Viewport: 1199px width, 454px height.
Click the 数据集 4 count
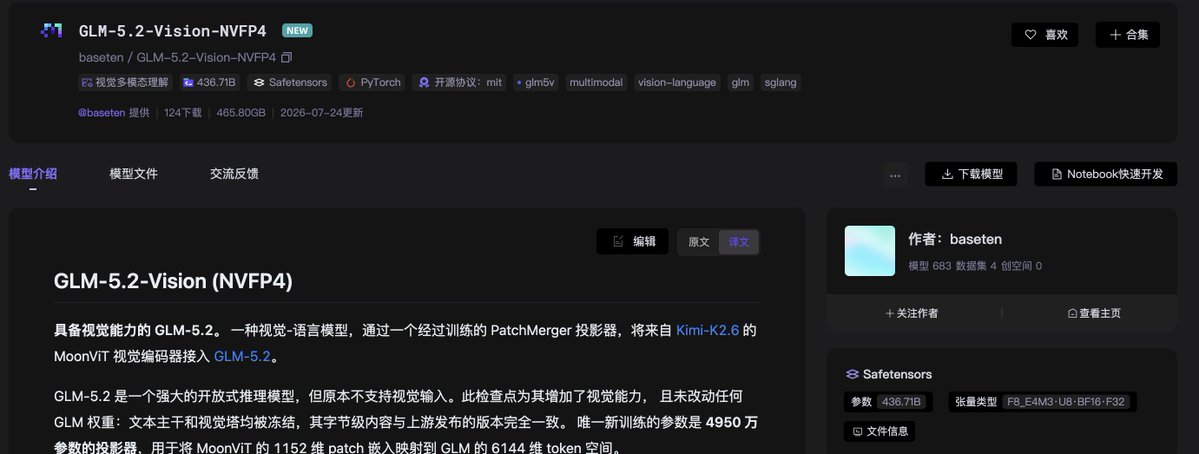[x=976, y=266]
